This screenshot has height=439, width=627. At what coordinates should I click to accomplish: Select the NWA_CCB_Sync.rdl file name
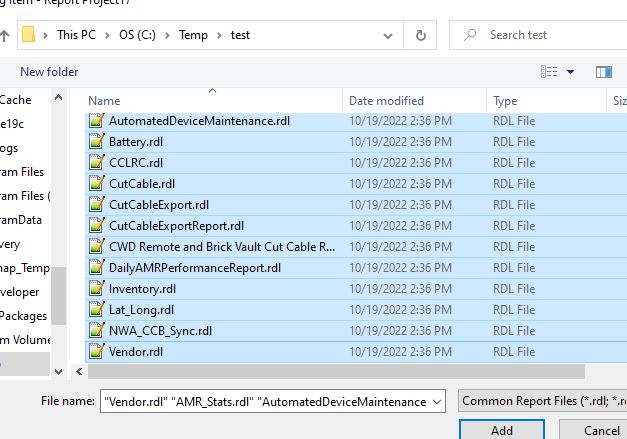[x=160, y=331]
